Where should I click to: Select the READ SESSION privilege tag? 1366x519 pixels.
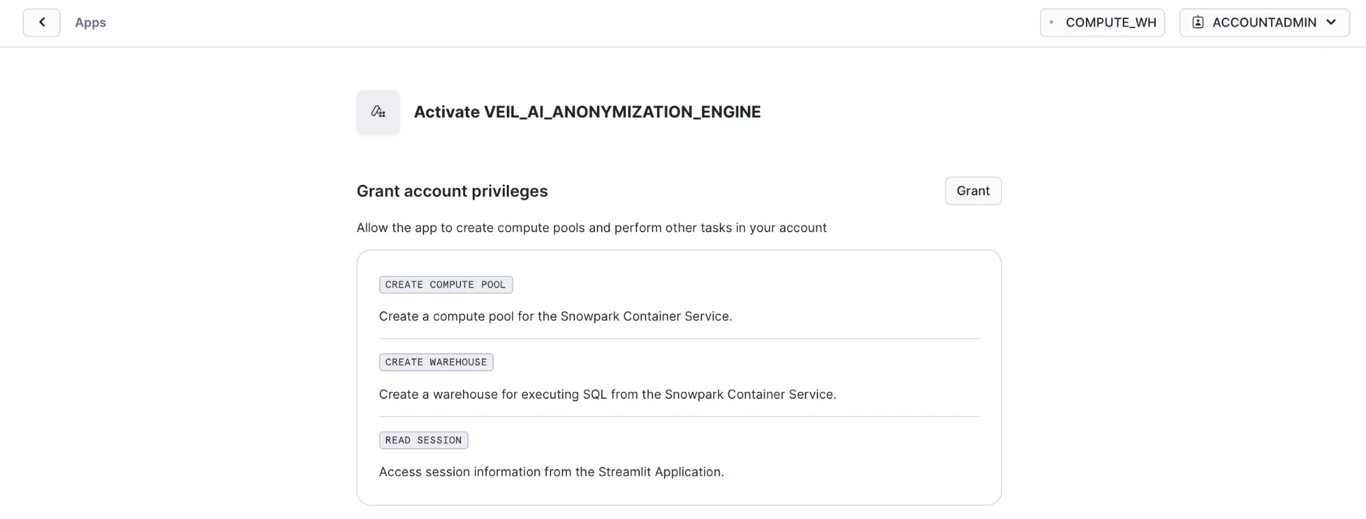[x=423, y=440]
